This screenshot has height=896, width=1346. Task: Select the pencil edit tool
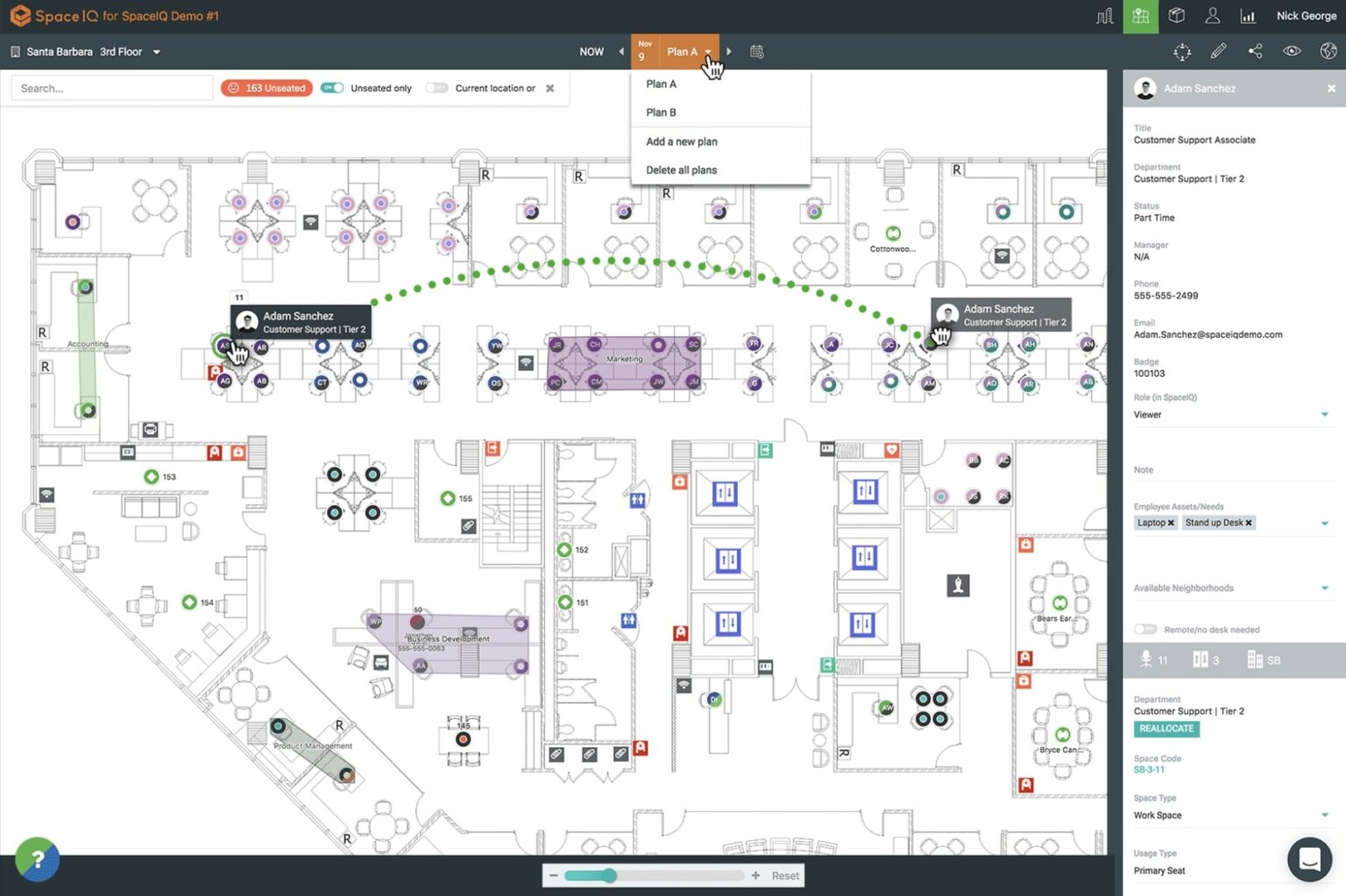(1218, 51)
